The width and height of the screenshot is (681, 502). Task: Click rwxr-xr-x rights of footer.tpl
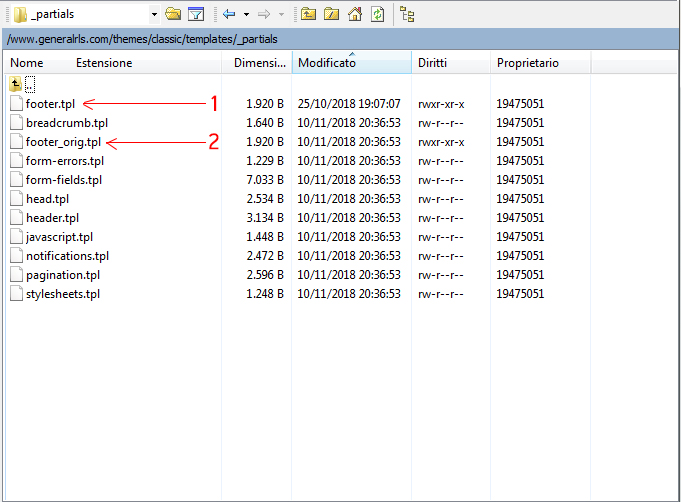[x=441, y=104]
